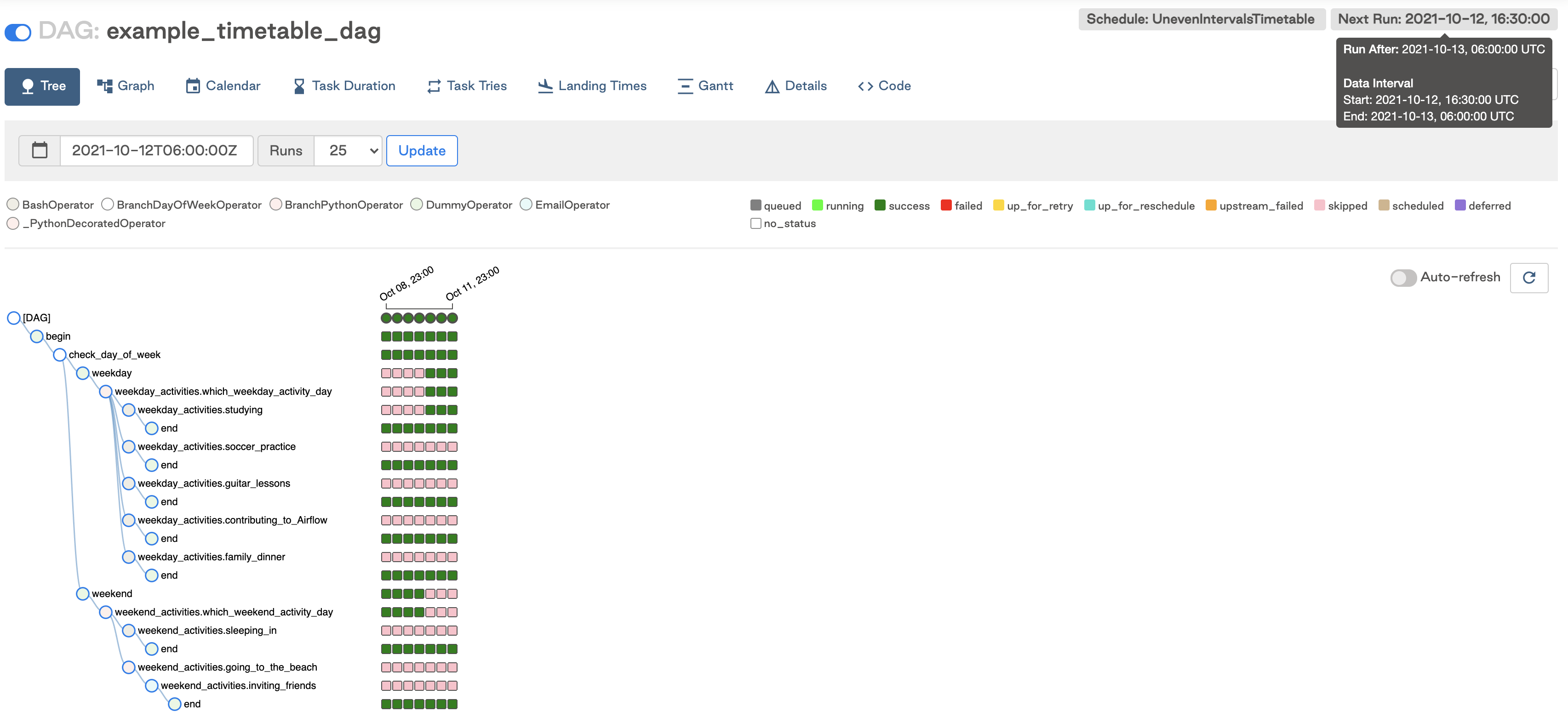The width and height of the screenshot is (1568, 717).
Task: Open the Gantt chart view
Action: [x=705, y=86]
